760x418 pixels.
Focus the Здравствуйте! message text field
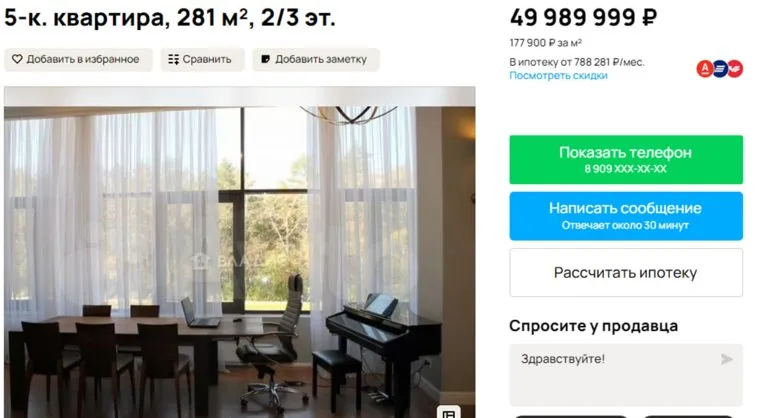coord(626,375)
